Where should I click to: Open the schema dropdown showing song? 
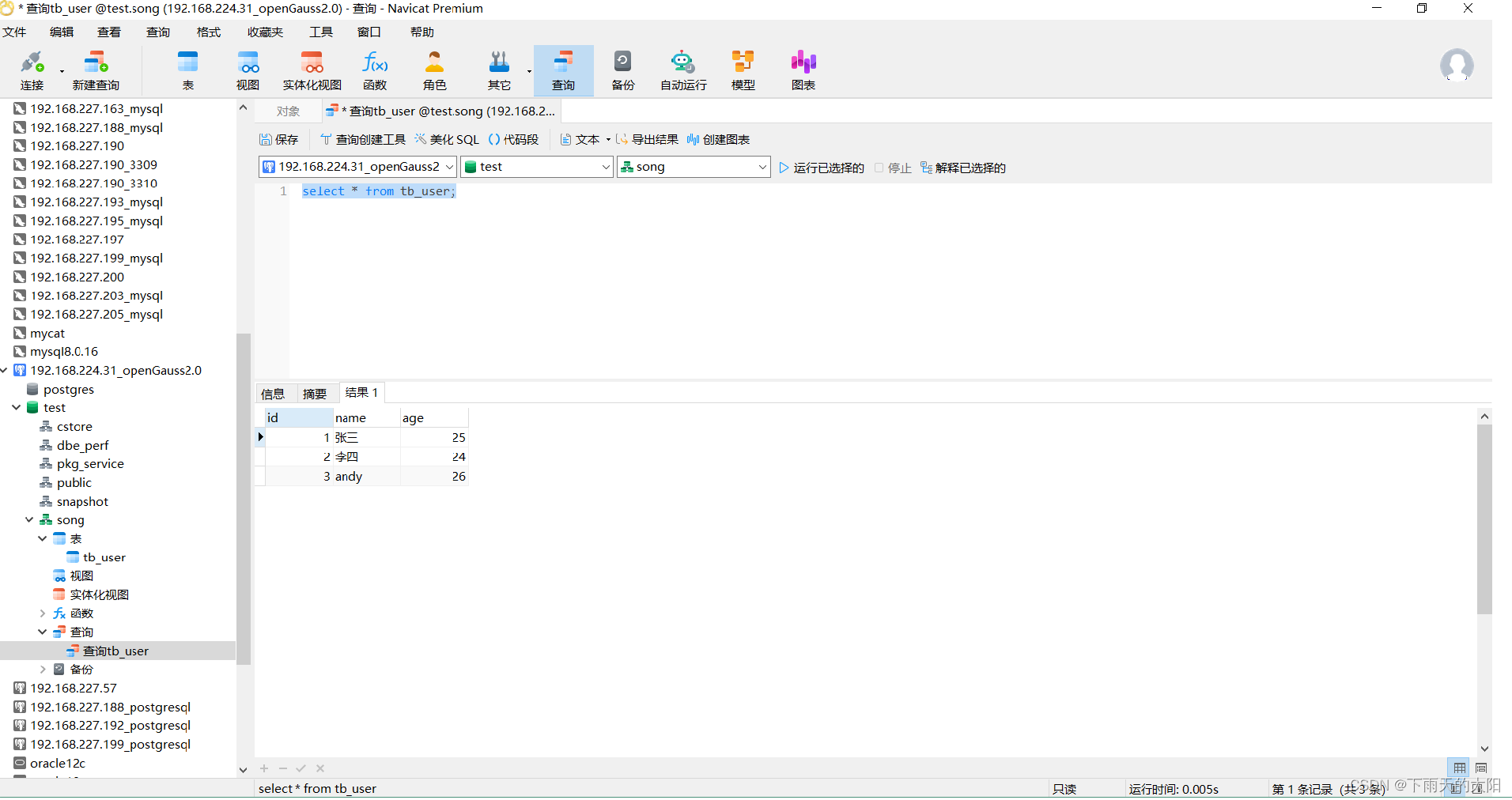pos(694,167)
